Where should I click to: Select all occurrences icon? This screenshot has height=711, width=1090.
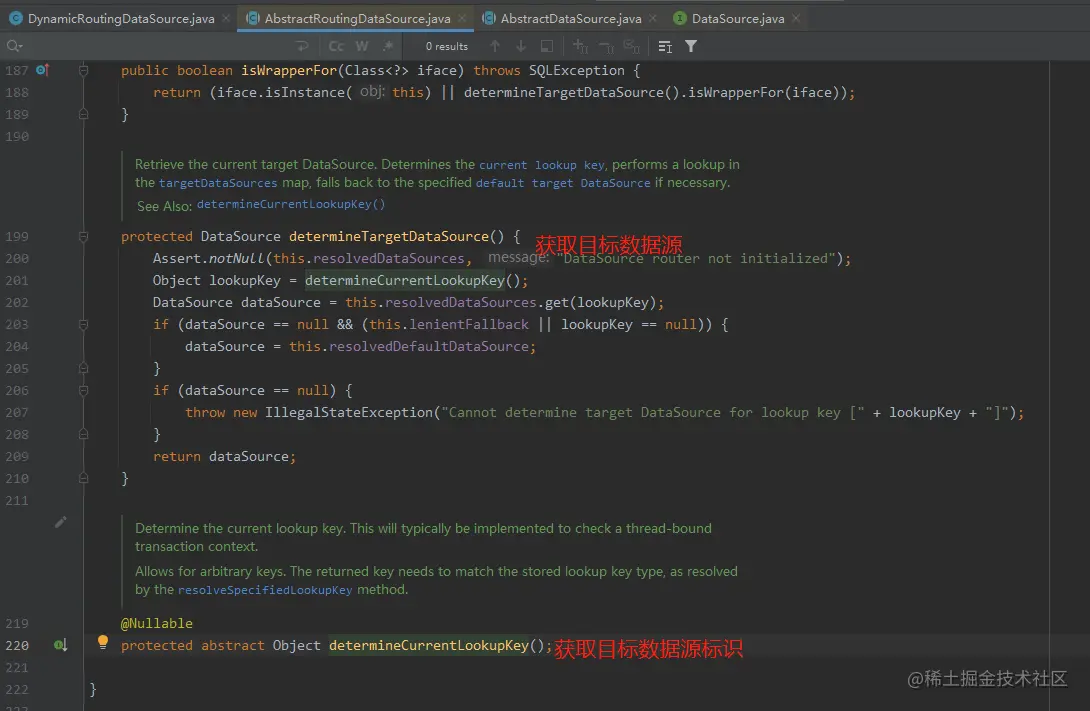[x=631, y=46]
